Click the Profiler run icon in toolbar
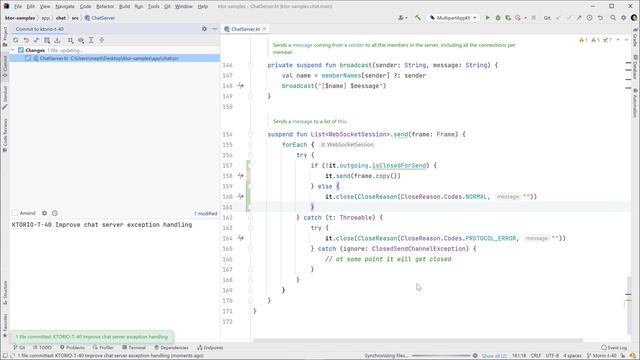640x360 pixels. (x=518, y=18)
